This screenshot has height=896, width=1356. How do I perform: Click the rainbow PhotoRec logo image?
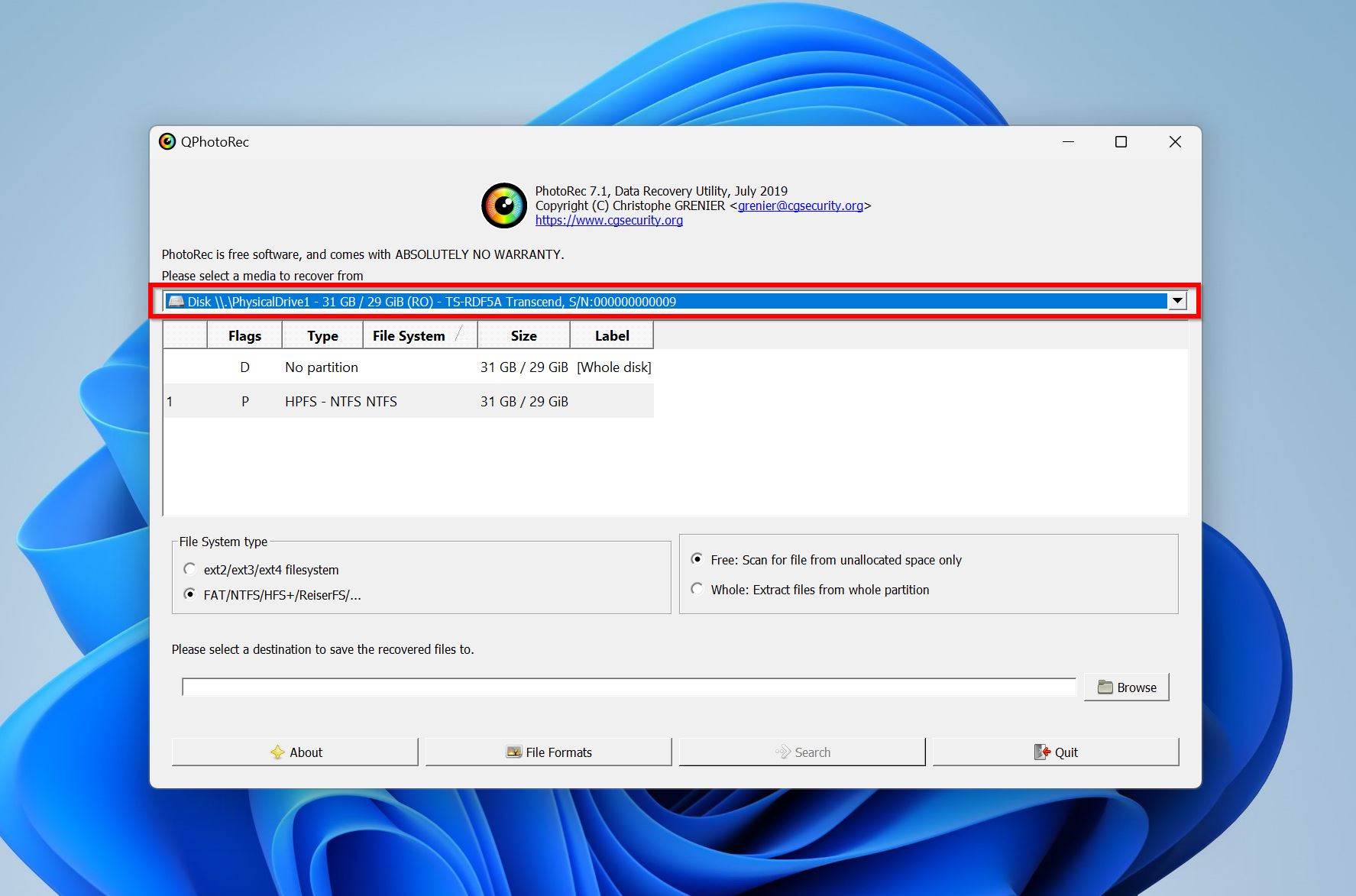click(x=504, y=205)
